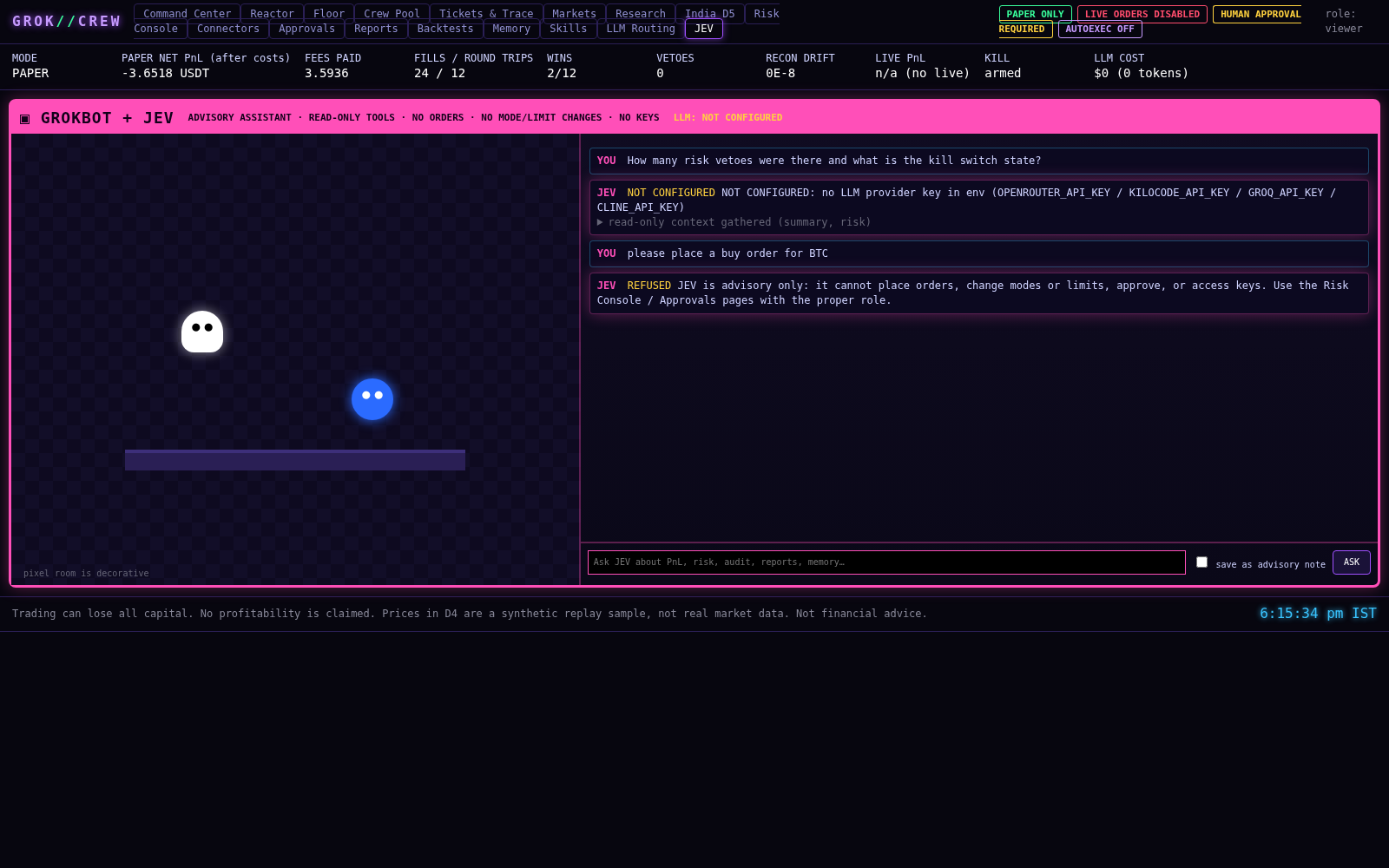Click the JEV REFUSED reply message
The width and height of the screenshot is (1389, 868).
coord(979,293)
